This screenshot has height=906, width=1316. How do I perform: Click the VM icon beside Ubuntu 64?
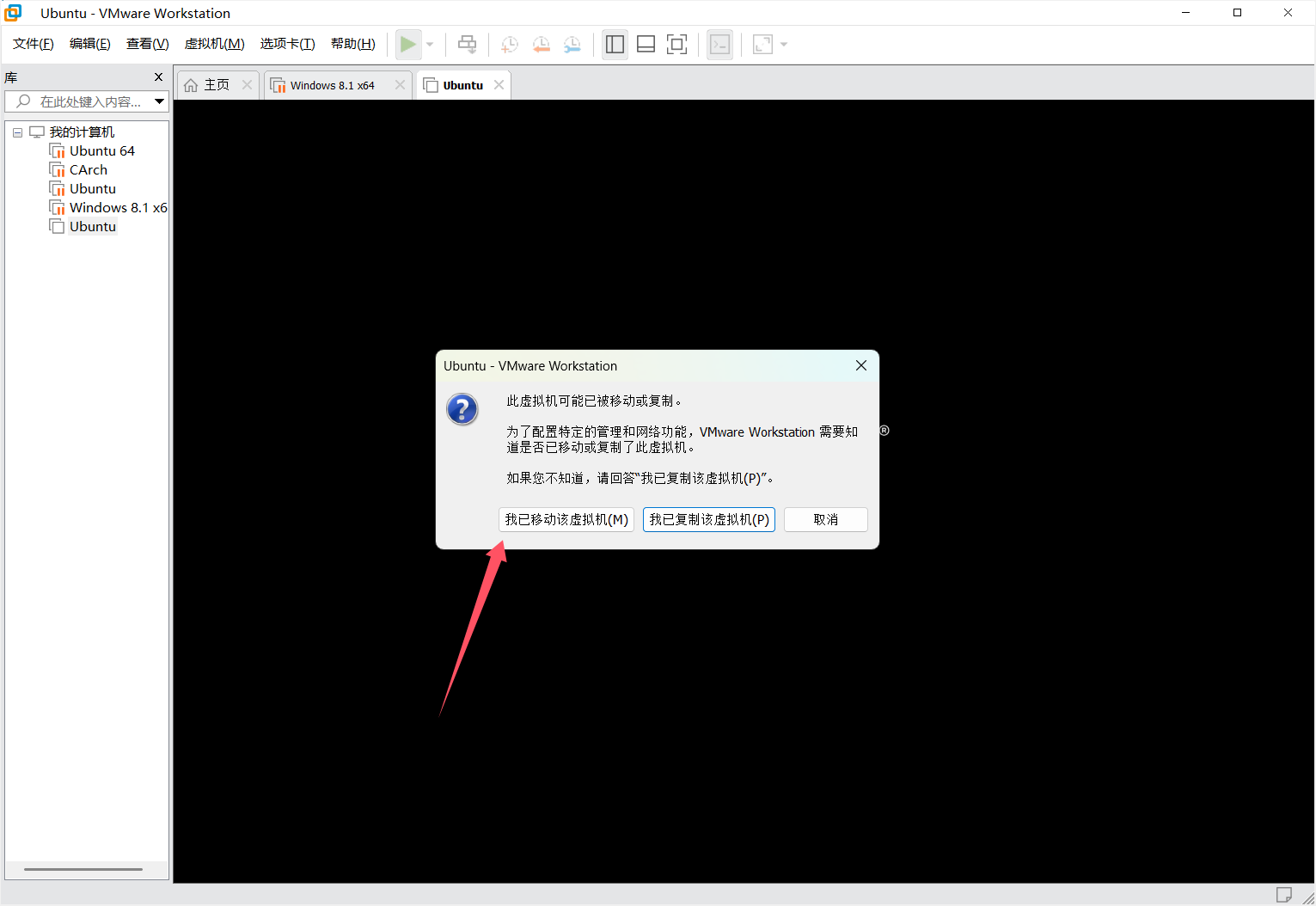(x=58, y=151)
